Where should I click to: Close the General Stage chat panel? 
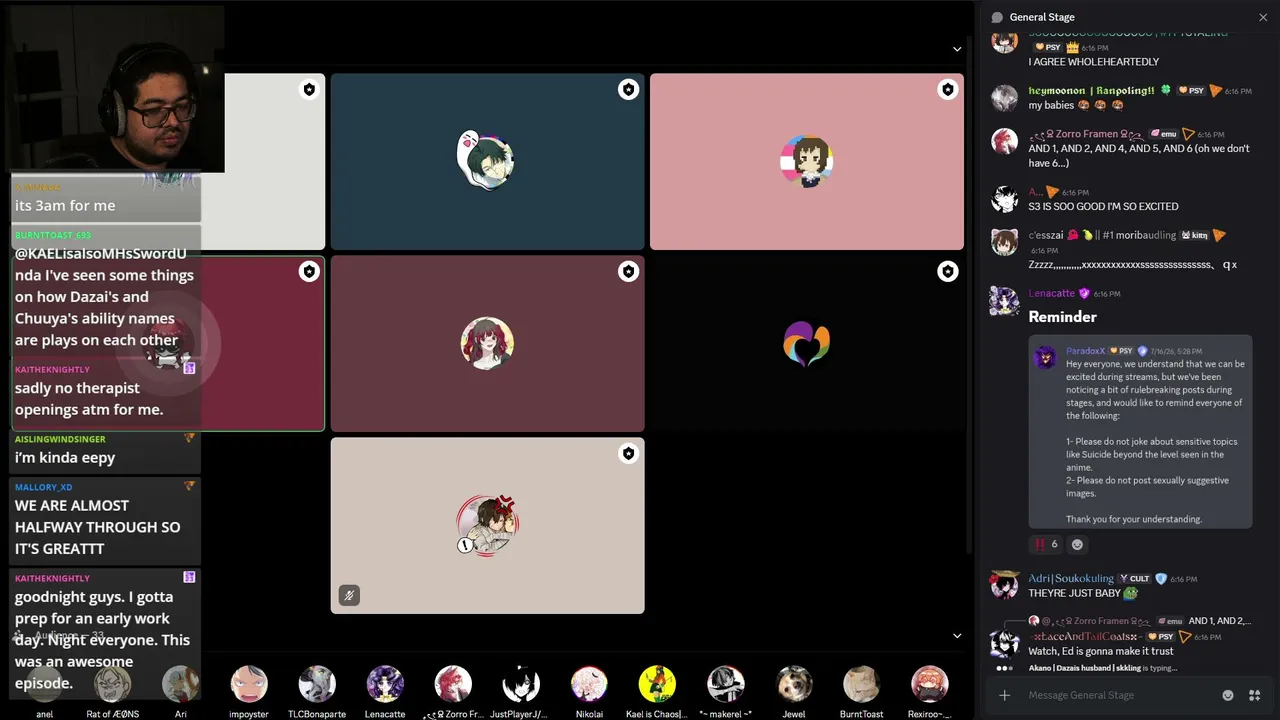click(x=1263, y=17)
